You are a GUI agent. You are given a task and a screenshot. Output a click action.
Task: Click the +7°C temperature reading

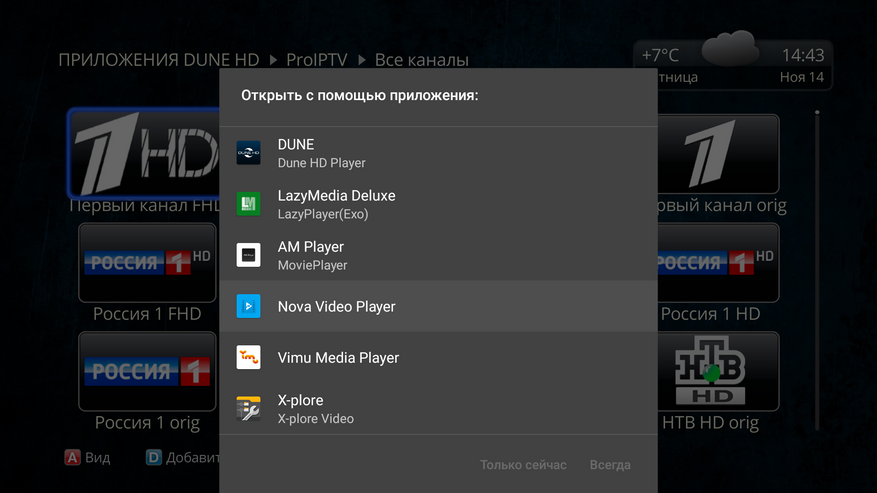click(x=660, y=55)
